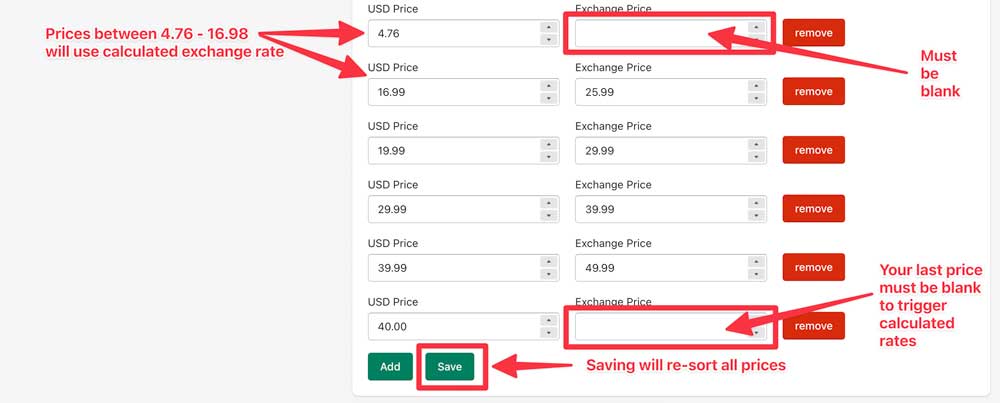This screenshot has height=403, width=1000.
Task: Increment the 25.99 Exchange Price stepper
Action: pyautogui.click(x=757, y=85)
